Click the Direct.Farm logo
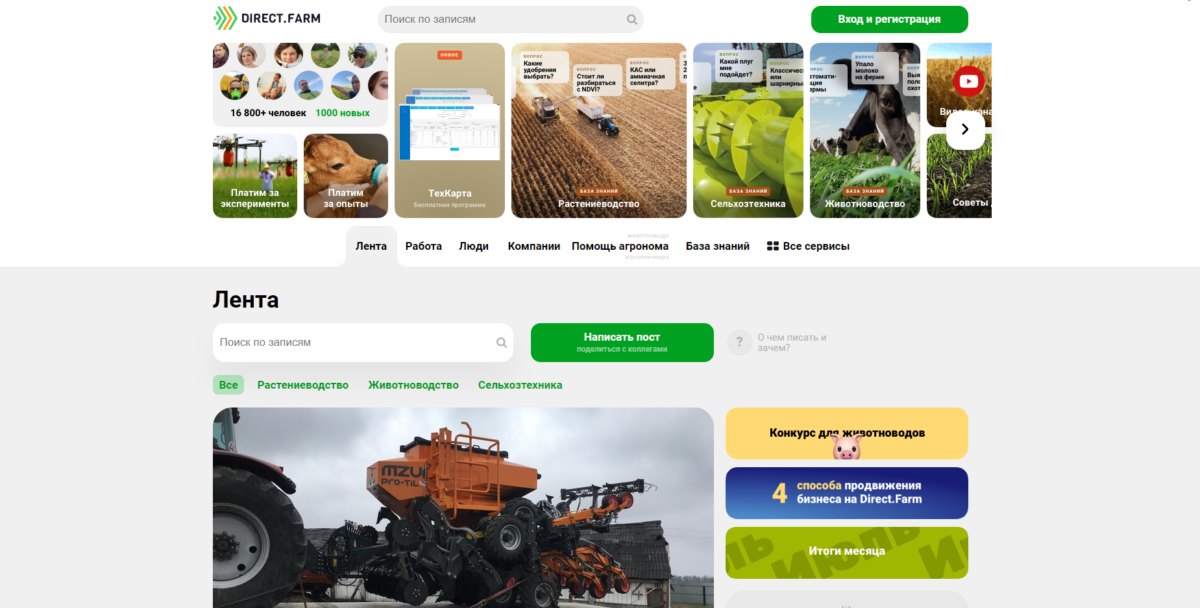This screenshot has height=608, width=1200. [267, 18]
